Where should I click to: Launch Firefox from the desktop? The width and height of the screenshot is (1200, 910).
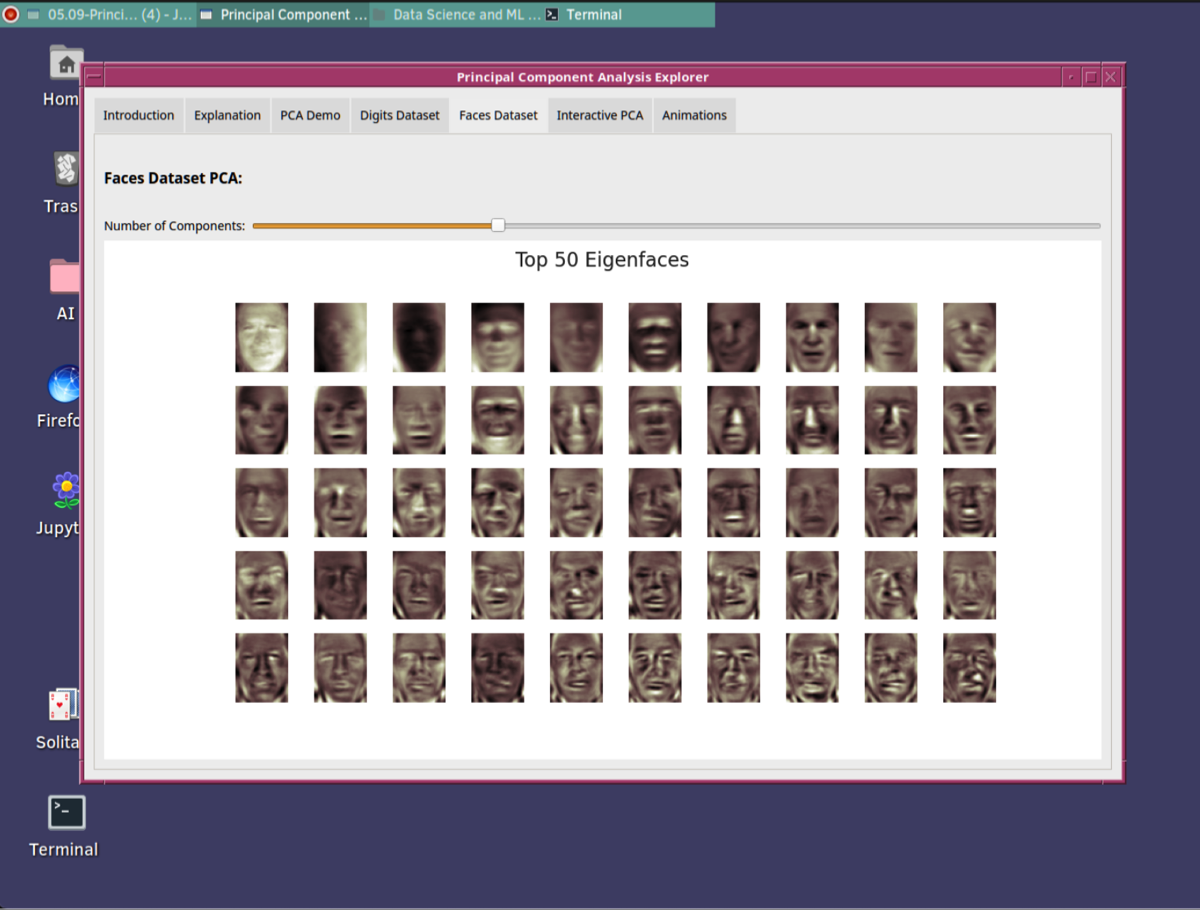[x=66, y=385]
